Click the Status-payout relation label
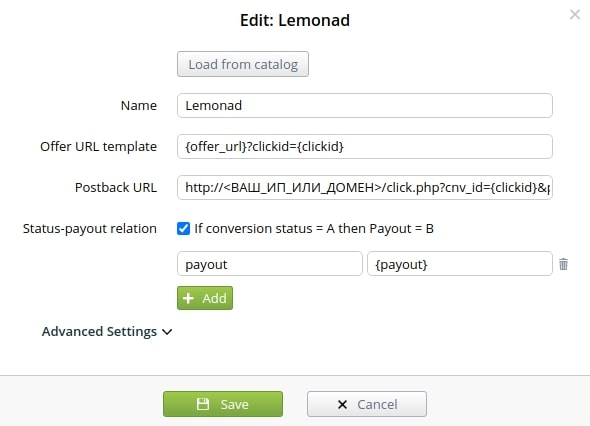This screenshot has width=590, height=426. [90, 228]
